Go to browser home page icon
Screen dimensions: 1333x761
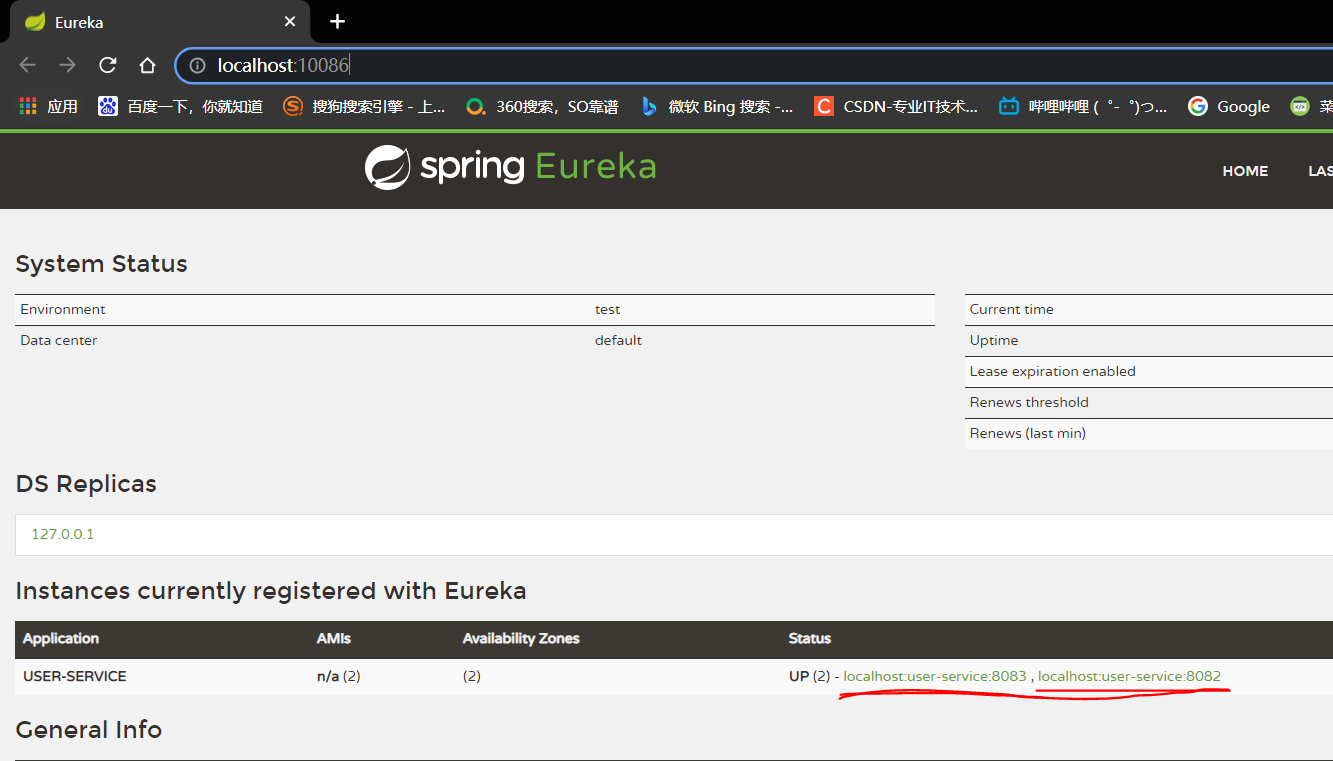click(x=147, y=65)
